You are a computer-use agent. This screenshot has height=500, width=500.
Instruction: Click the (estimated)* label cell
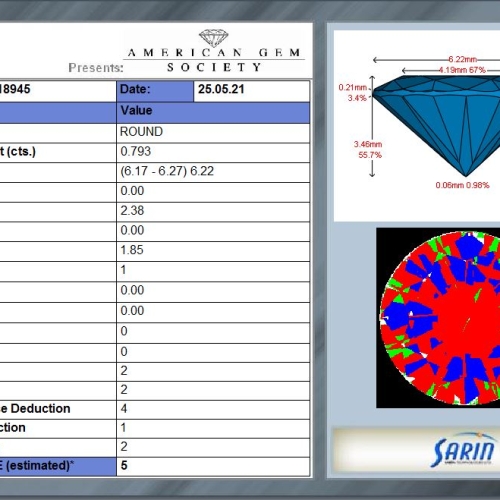pos(58,467)
